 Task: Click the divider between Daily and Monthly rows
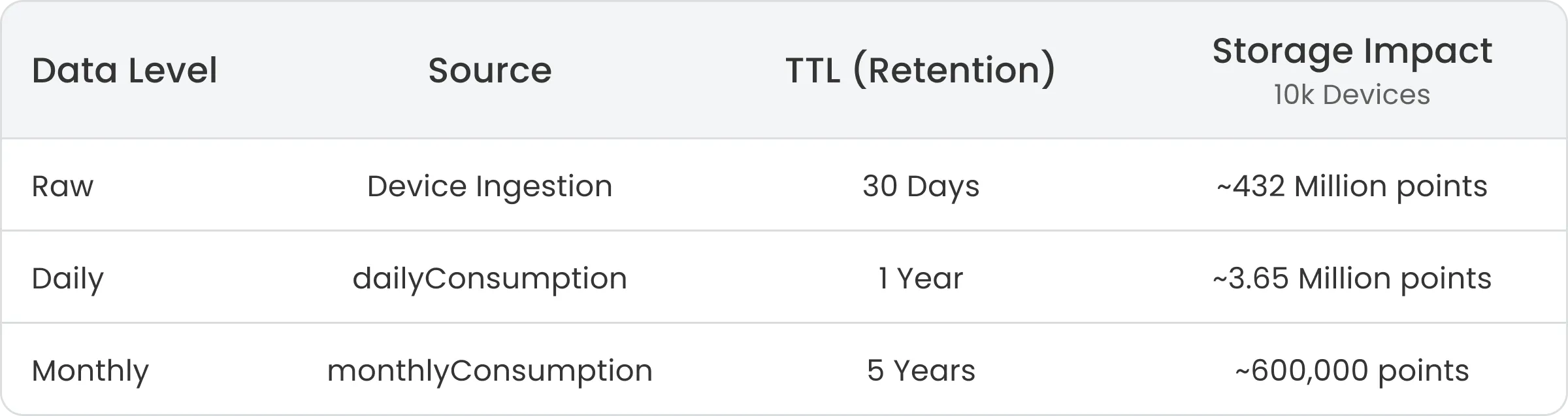(x=784, y=322)
